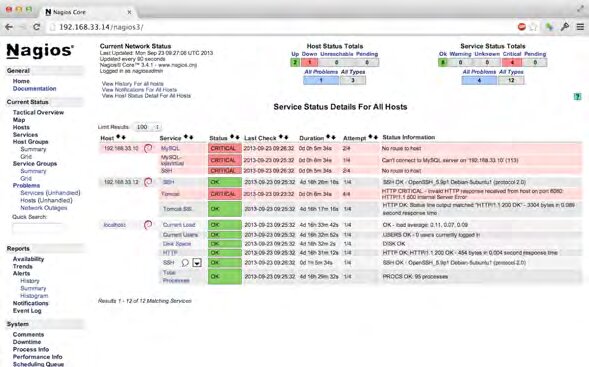Click the red Adblock stop icon
This screenshot has width=589, height=367.
click(x=521, y=27)
